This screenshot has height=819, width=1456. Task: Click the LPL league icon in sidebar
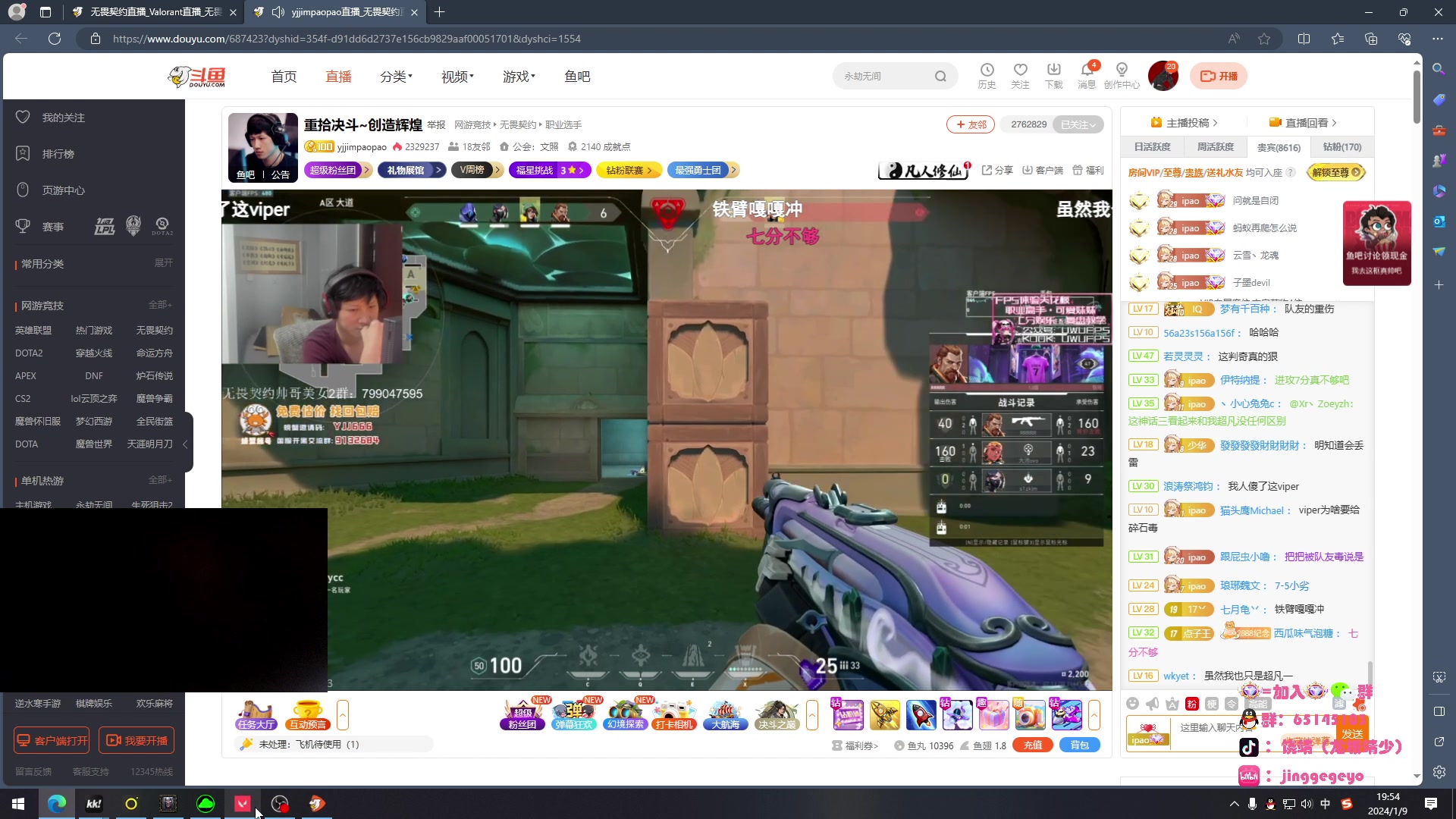(105, 226)
